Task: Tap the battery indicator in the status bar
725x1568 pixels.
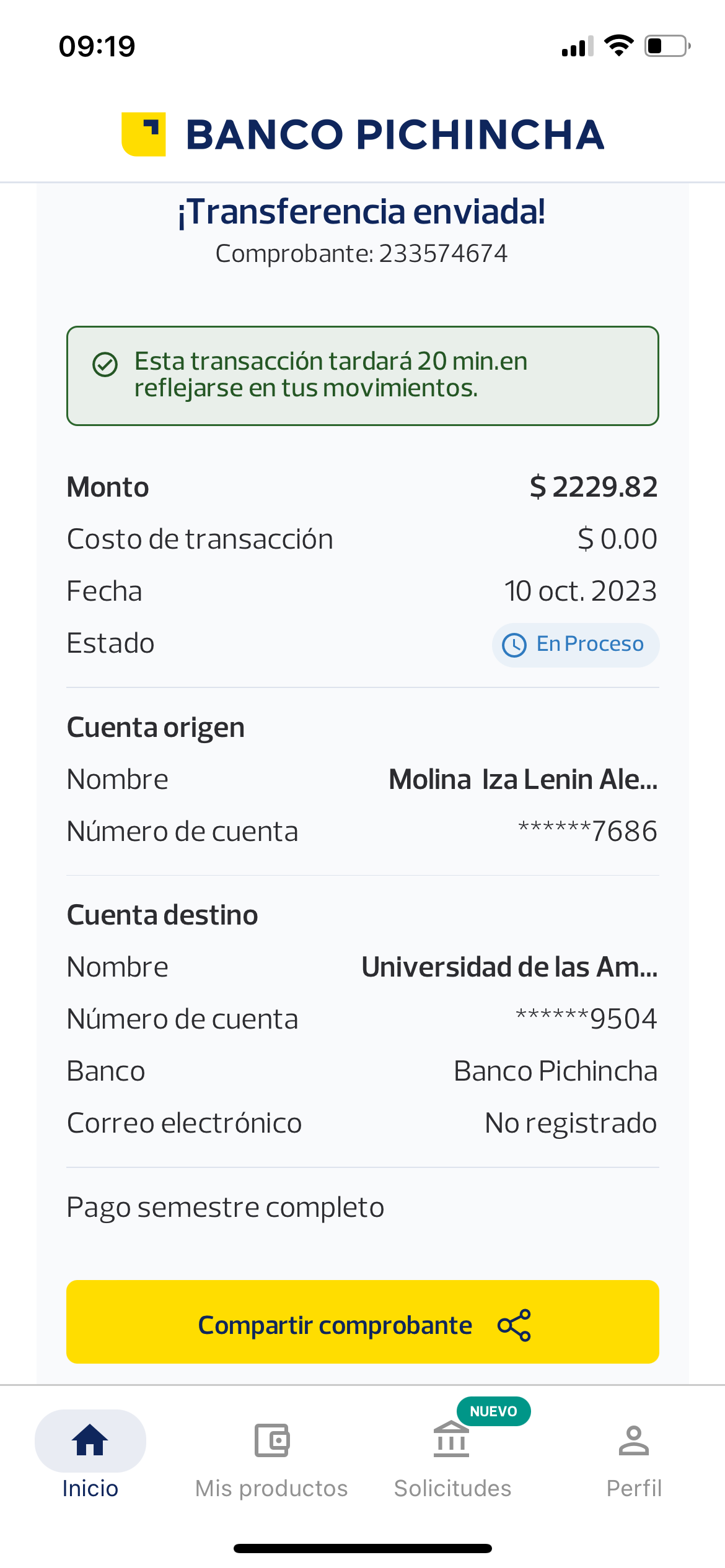Action: pyautogui.click(x=667, y=46)
